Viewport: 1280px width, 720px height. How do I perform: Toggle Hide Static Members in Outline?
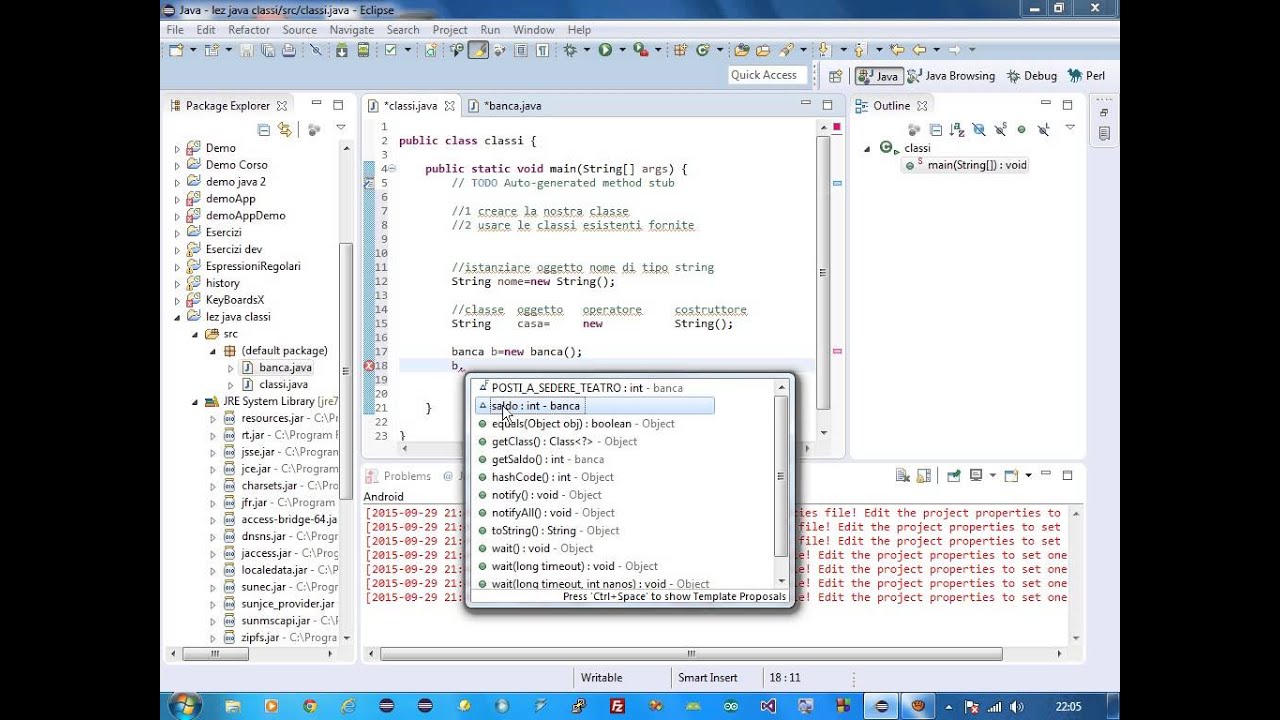pyautogui.click(x=1000, y=129)
